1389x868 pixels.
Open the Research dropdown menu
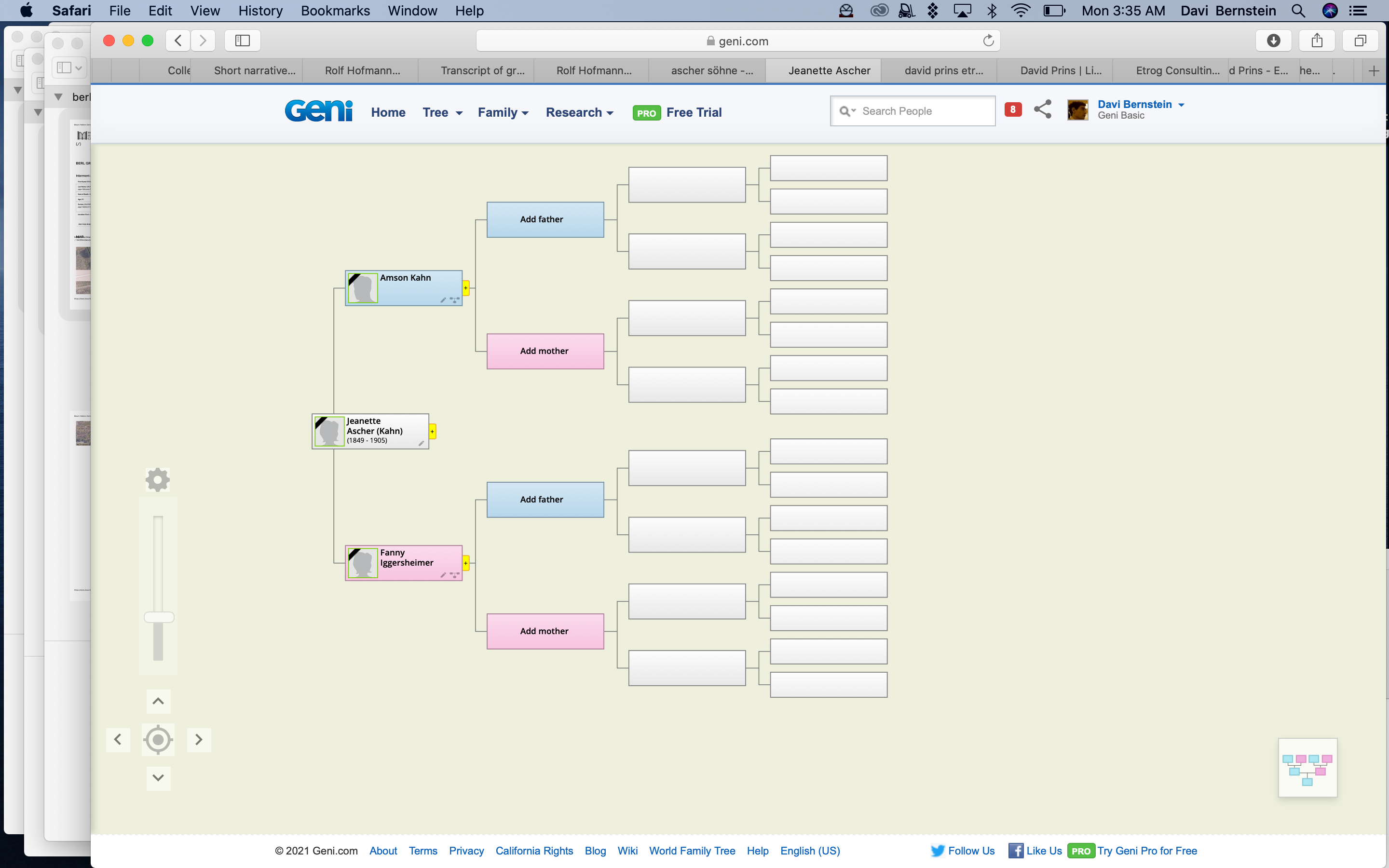click(579, 112)
